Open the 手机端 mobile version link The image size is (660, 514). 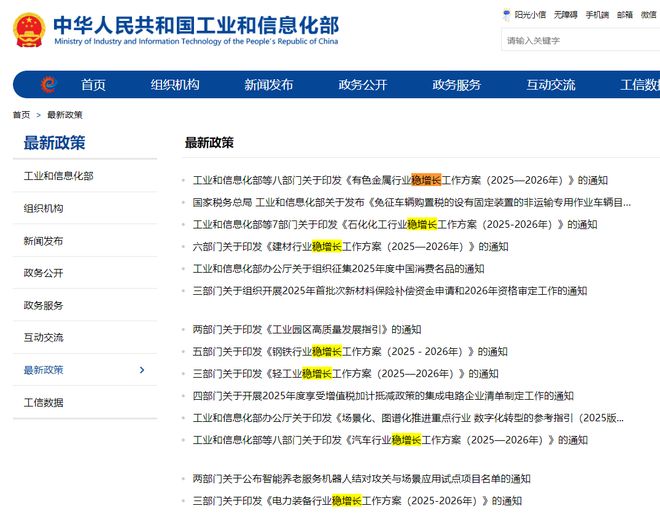click(x=597, y=15)
